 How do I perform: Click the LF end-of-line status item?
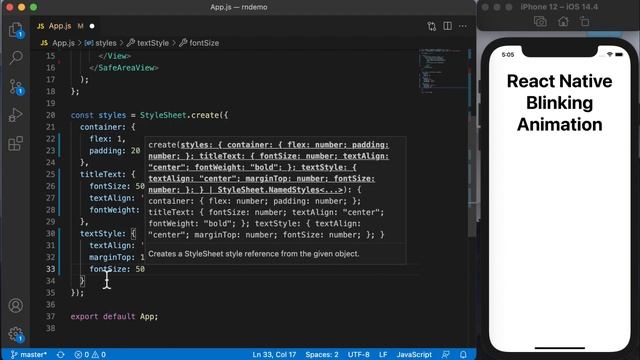coord(383,354)
